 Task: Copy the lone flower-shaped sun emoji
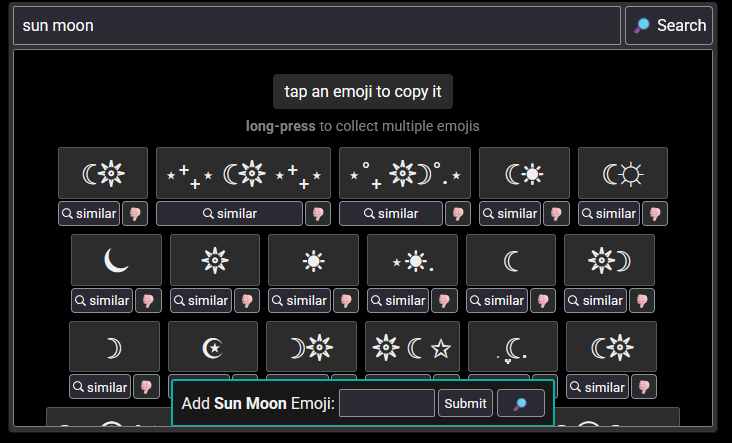(x=215, y=260)
